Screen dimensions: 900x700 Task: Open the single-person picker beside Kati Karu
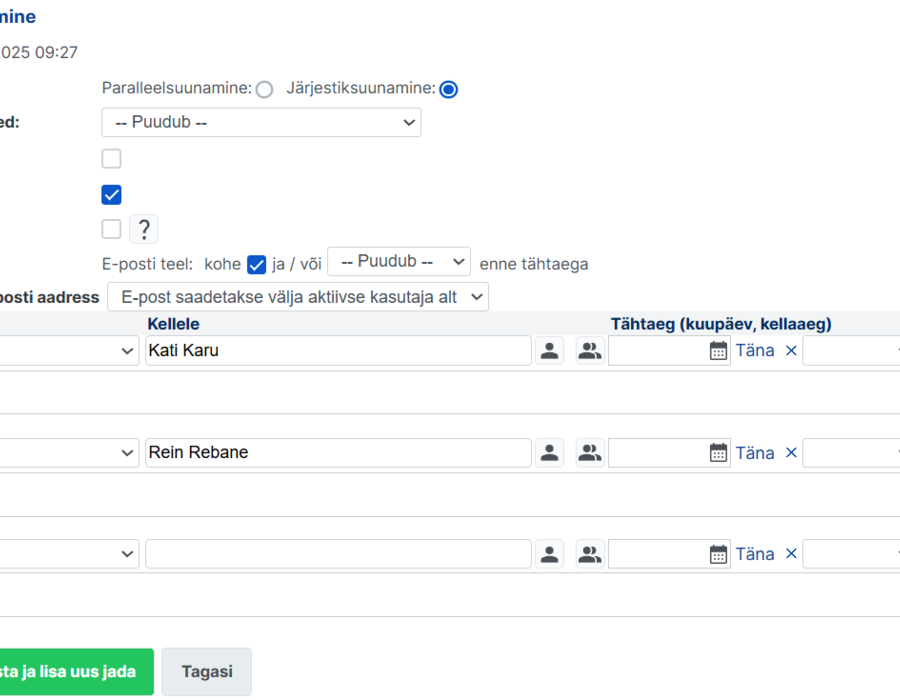pos(549,351)
